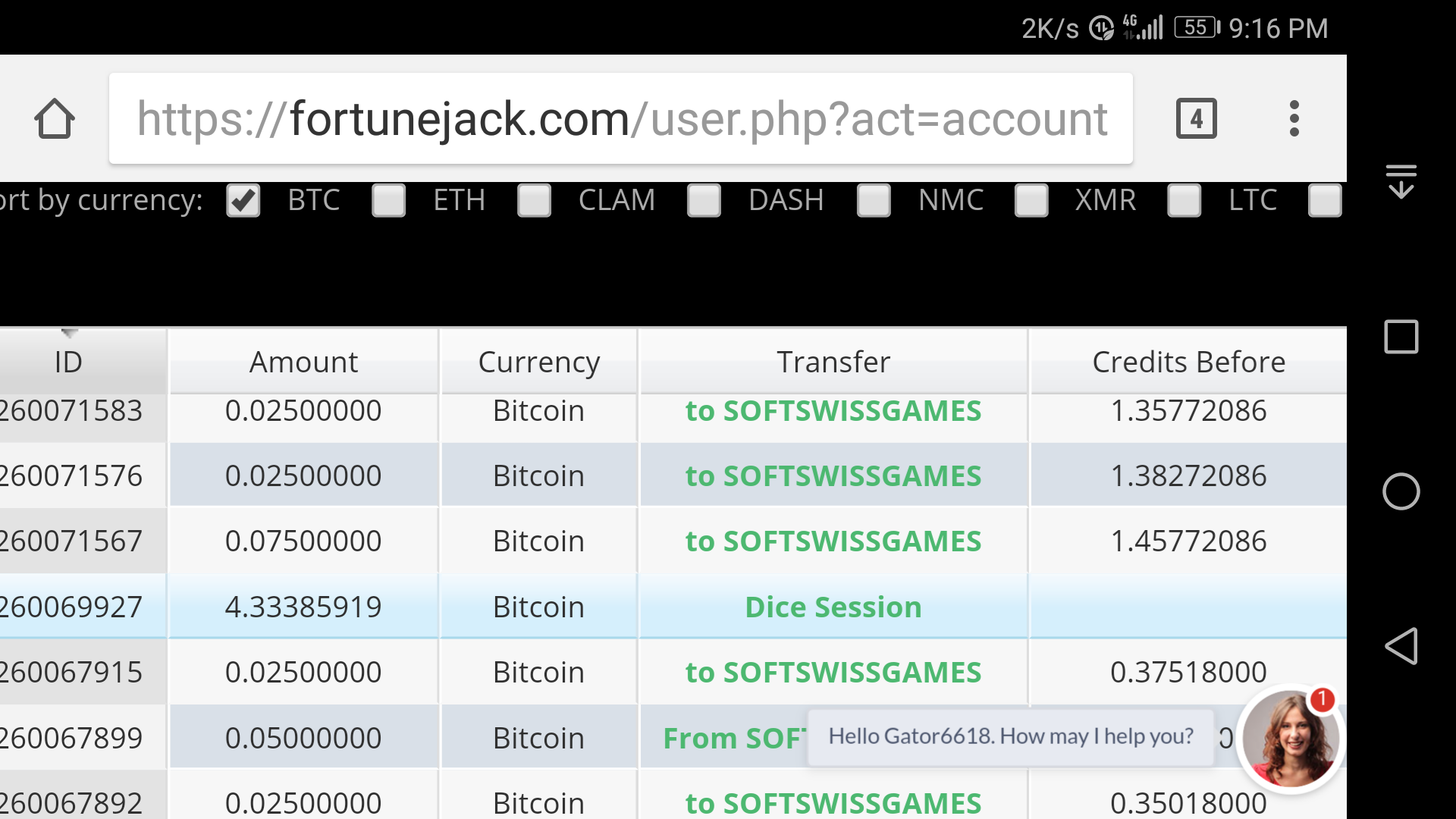Open 'From SOF' link in row 260067899
The height and width of the screenshot is (819, 1456).
coord(735,739)
